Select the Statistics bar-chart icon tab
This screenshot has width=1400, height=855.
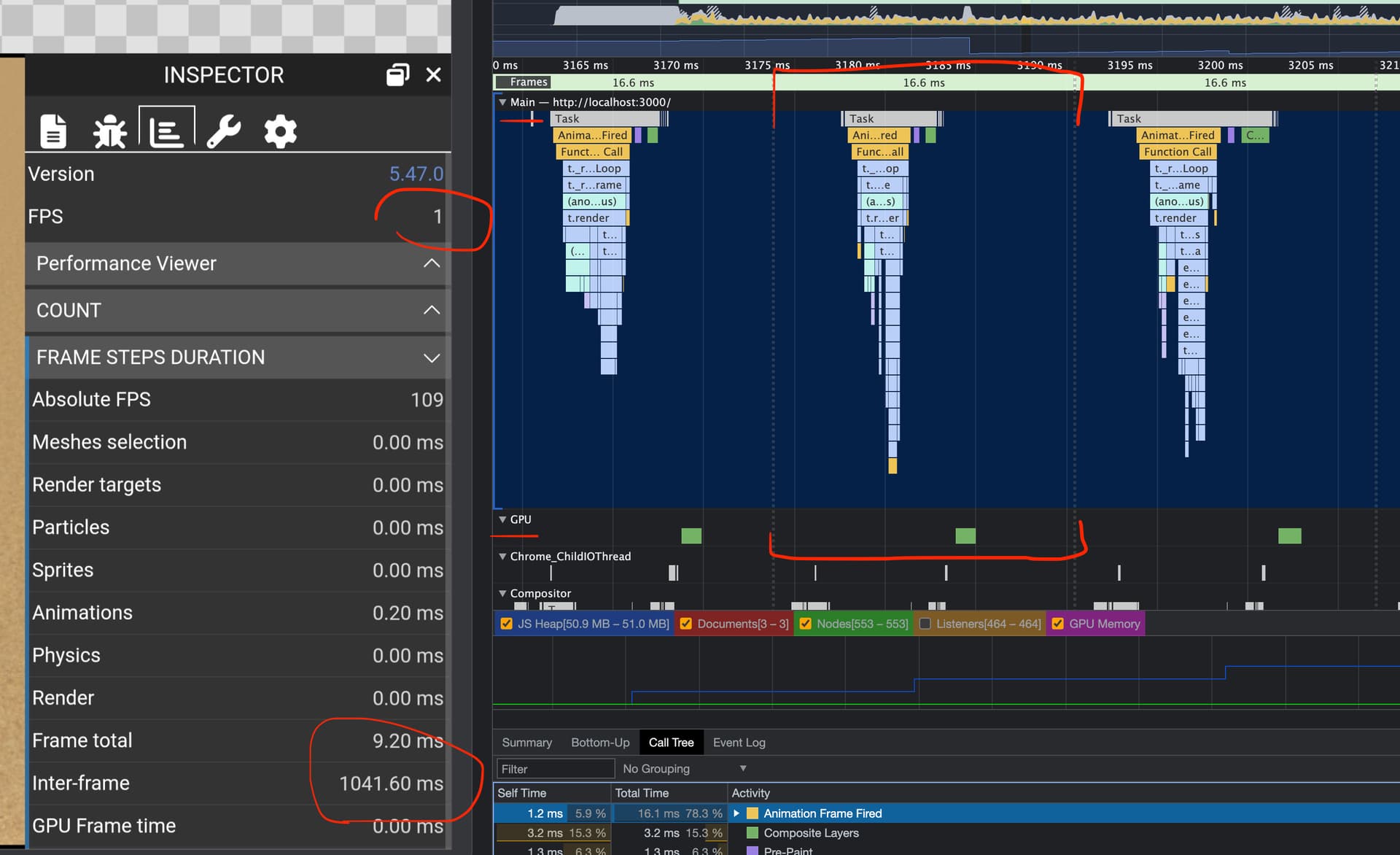click(166, 131)
